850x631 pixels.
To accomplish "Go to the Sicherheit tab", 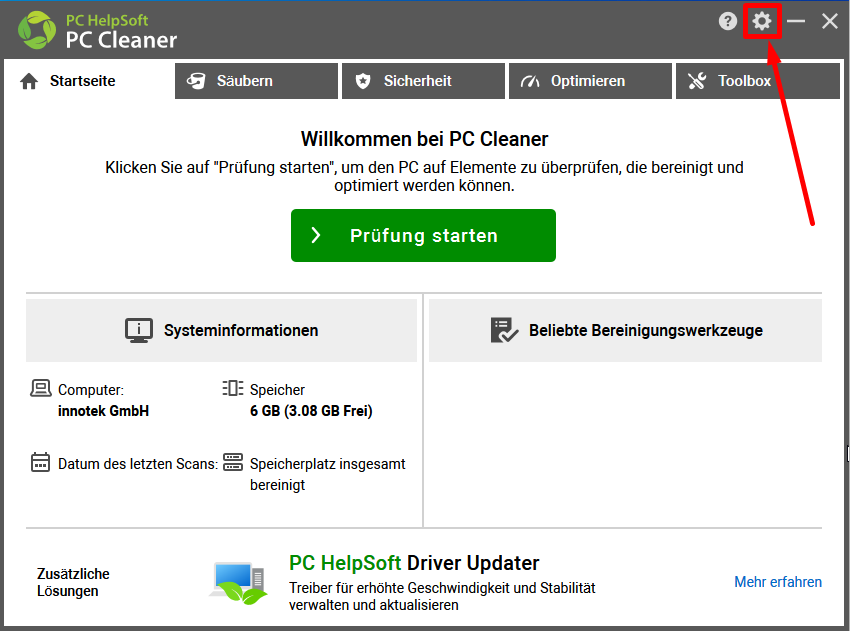I will (x=423, y=81).
